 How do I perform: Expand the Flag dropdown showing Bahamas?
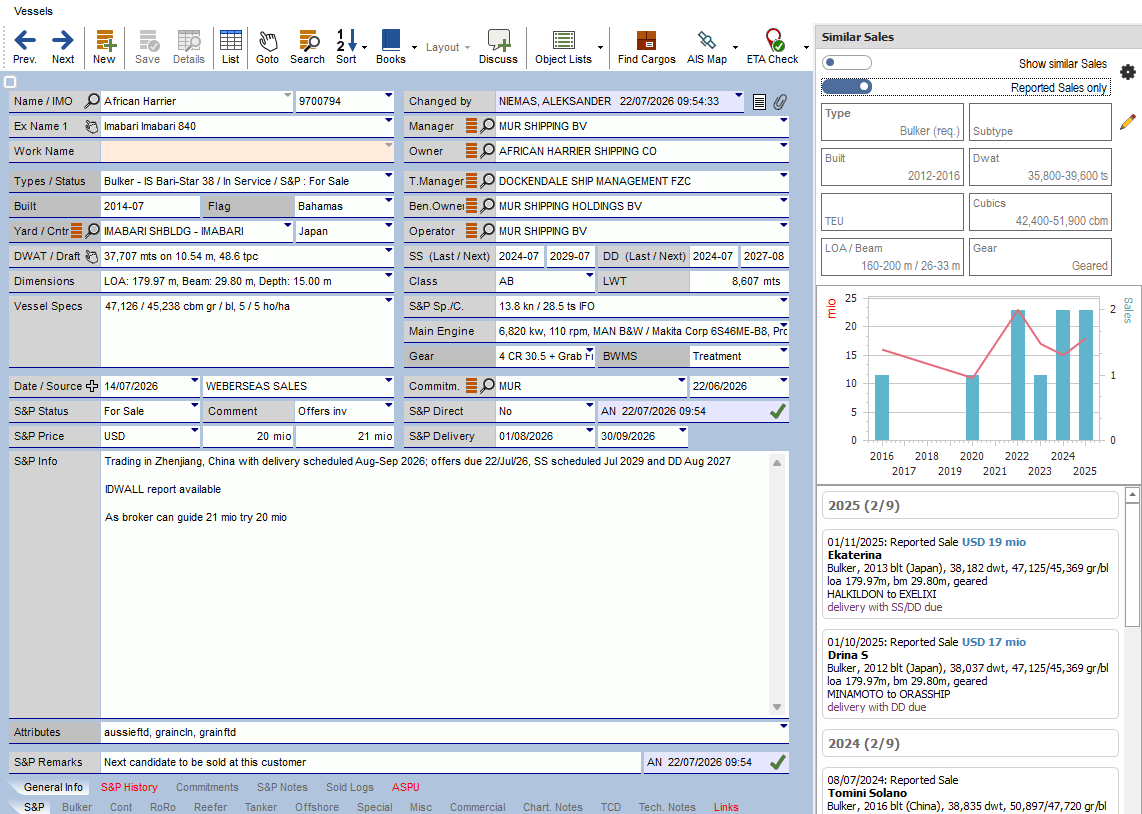tap(388, 201)
